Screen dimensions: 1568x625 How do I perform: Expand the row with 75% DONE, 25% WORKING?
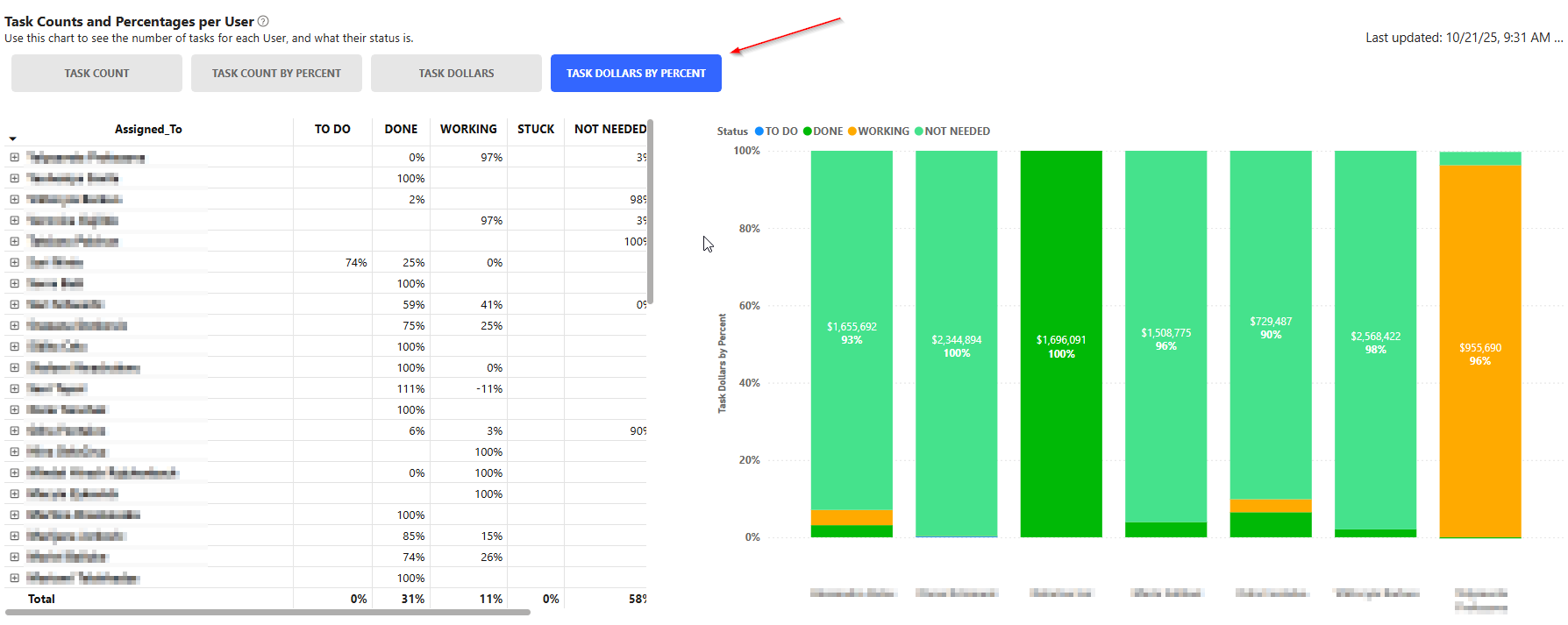click(x=14, y=325)
